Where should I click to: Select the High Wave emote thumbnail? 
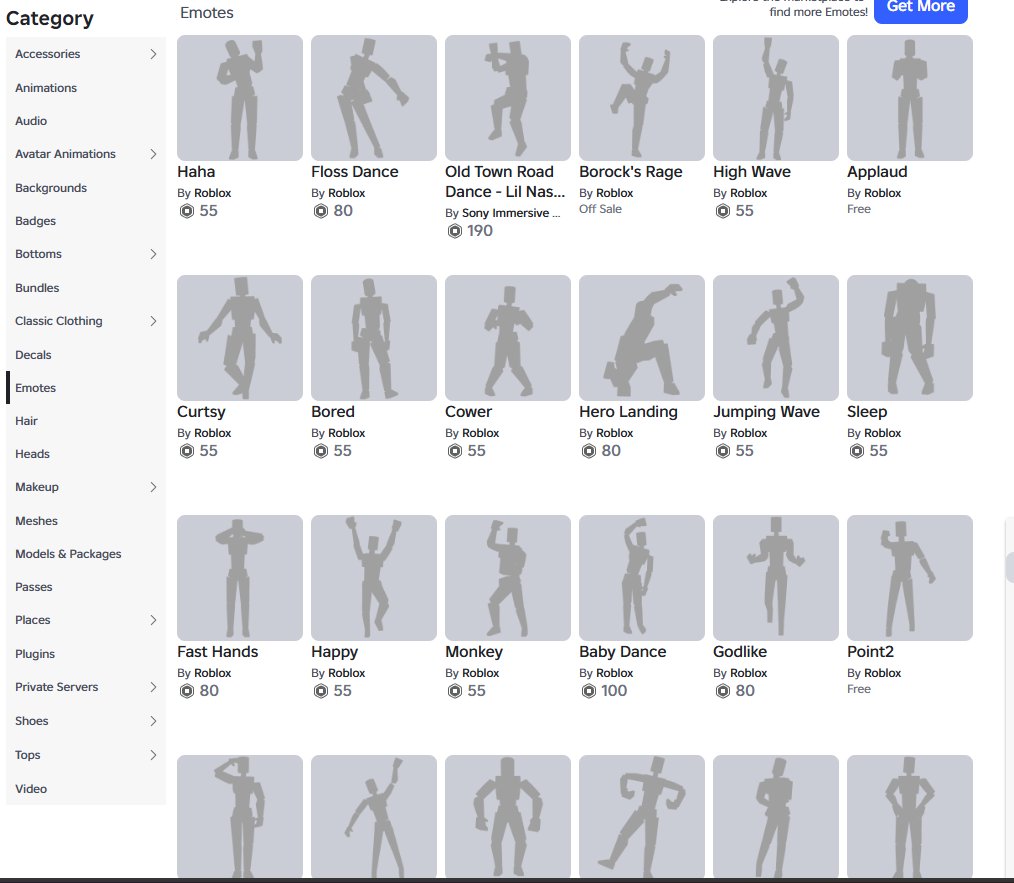point(775,98)
